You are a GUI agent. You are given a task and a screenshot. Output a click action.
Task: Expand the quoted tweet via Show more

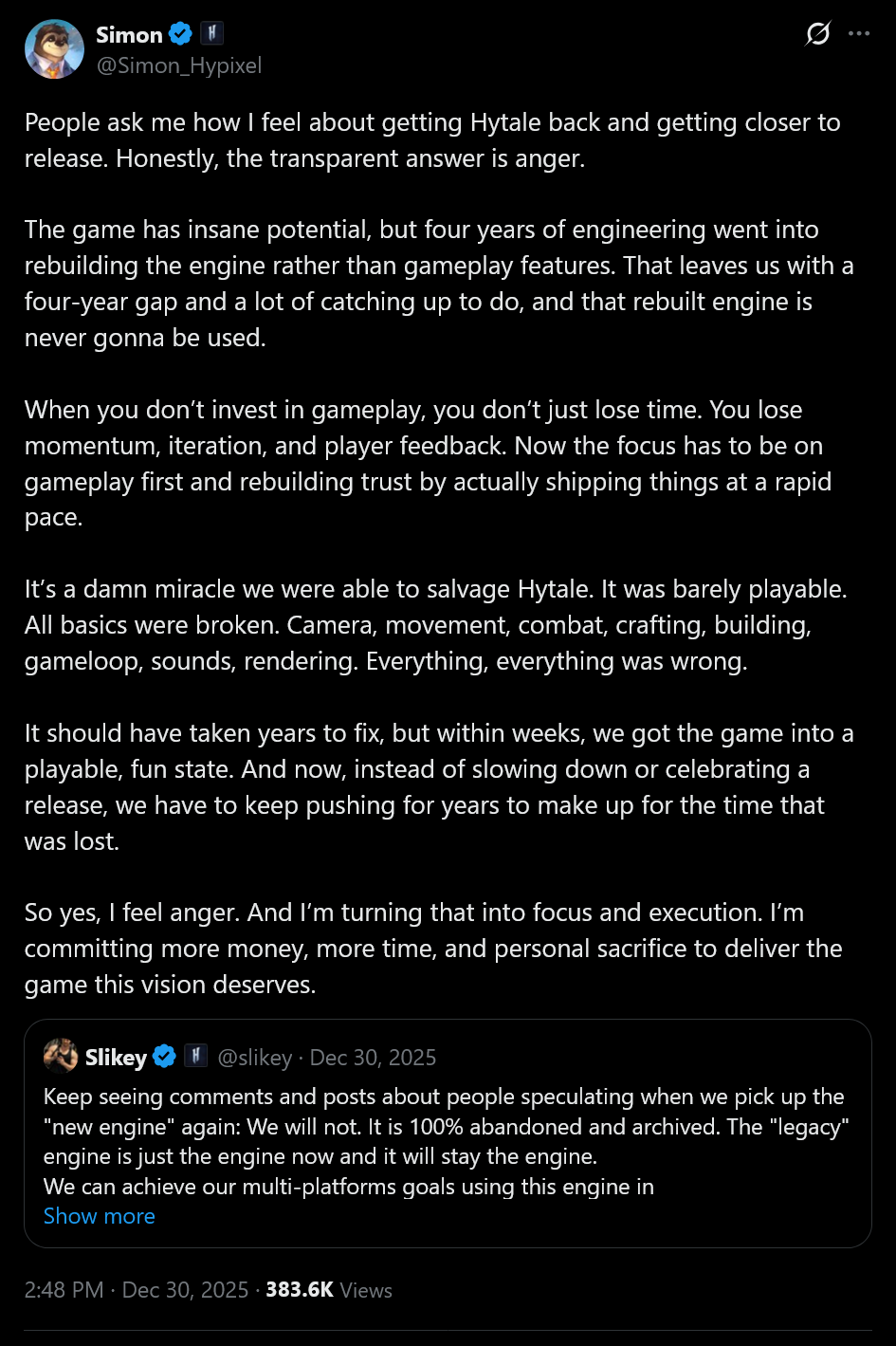click(99, 1215)
